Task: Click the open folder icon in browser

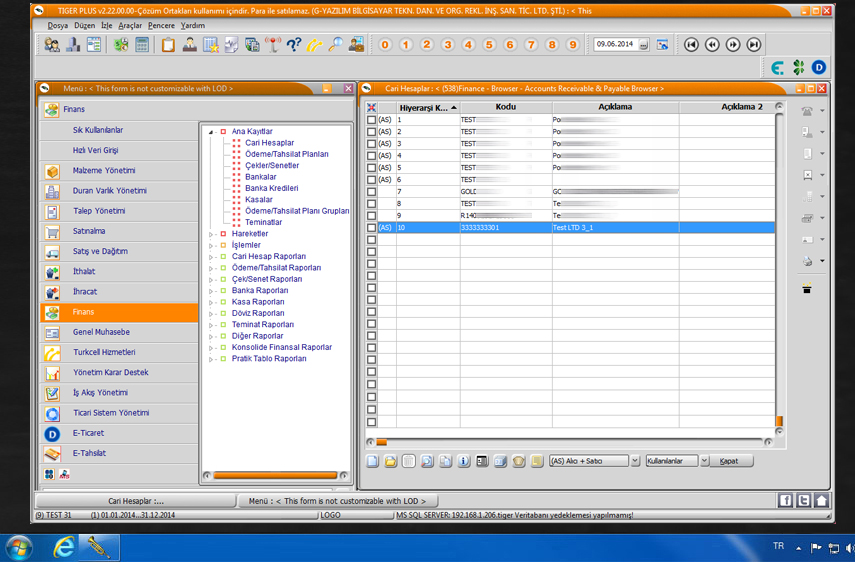Action: click(390, 461)
